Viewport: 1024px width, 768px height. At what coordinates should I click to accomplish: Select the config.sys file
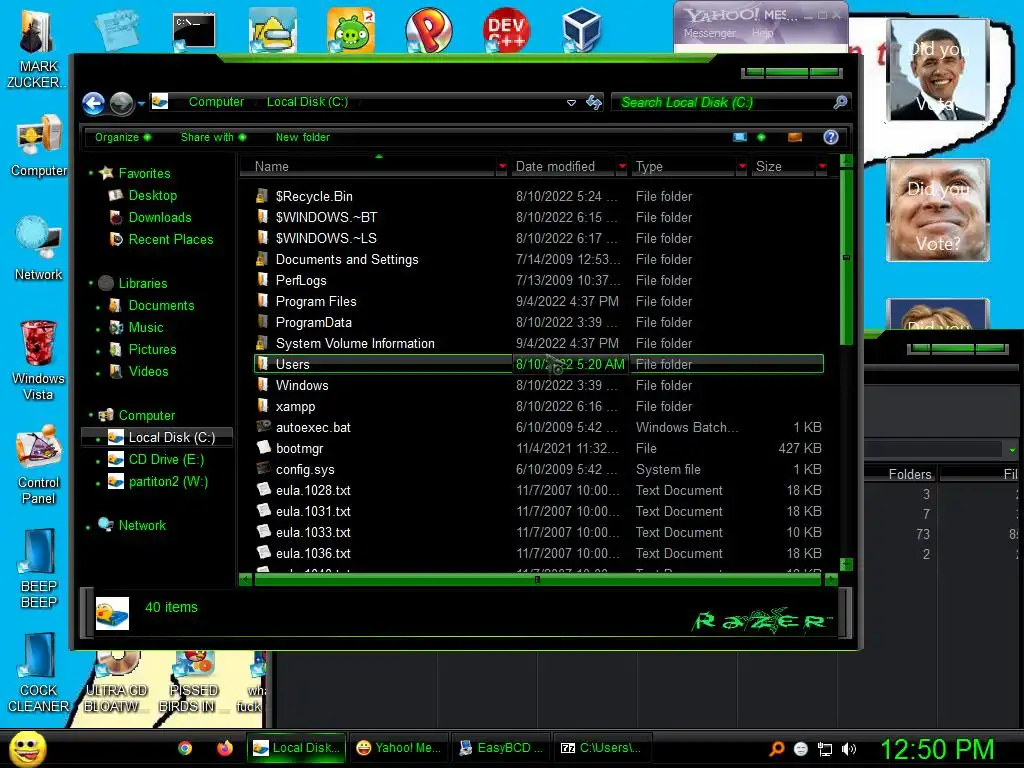click(305, 470)
